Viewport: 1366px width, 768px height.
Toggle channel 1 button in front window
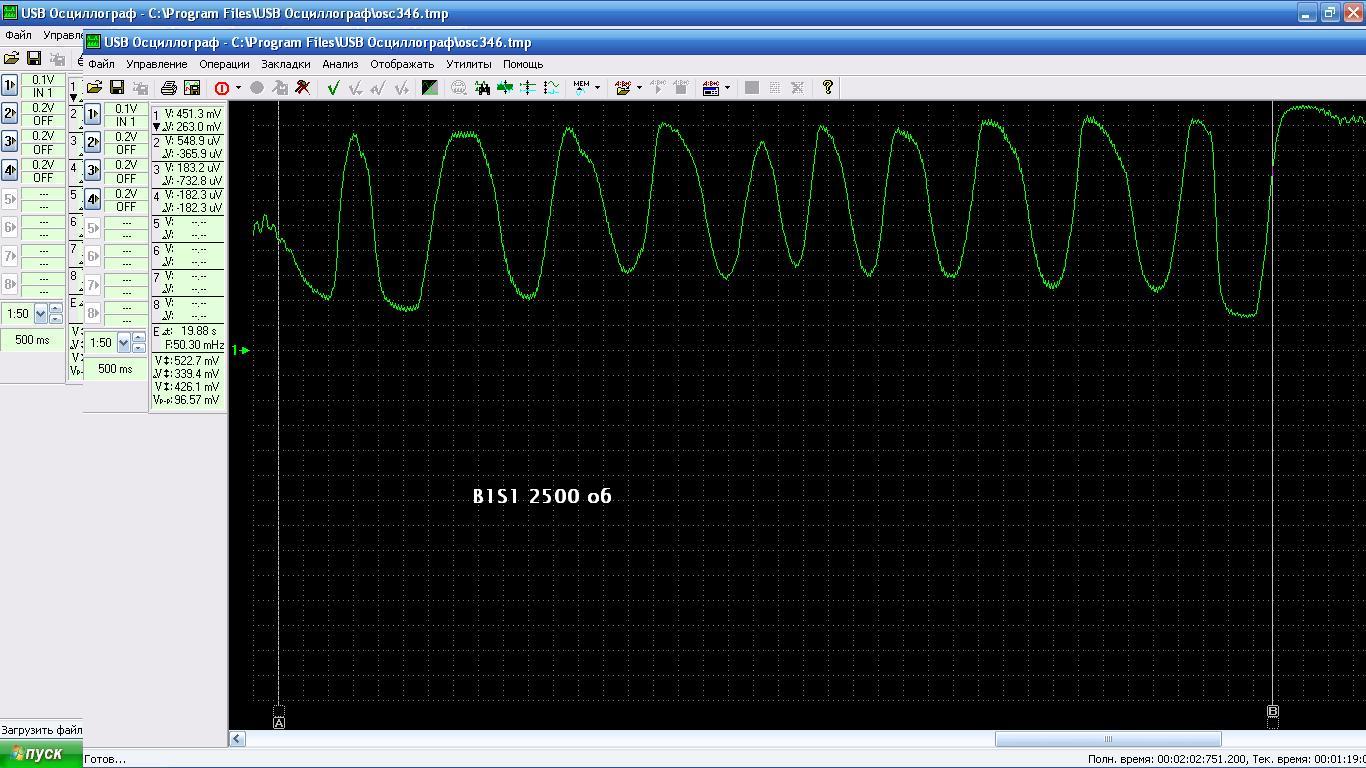tap(92, 114)
